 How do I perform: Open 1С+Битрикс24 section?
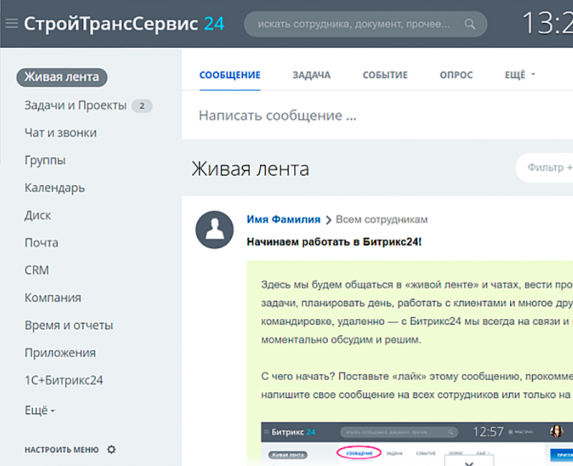coord(64,380)
